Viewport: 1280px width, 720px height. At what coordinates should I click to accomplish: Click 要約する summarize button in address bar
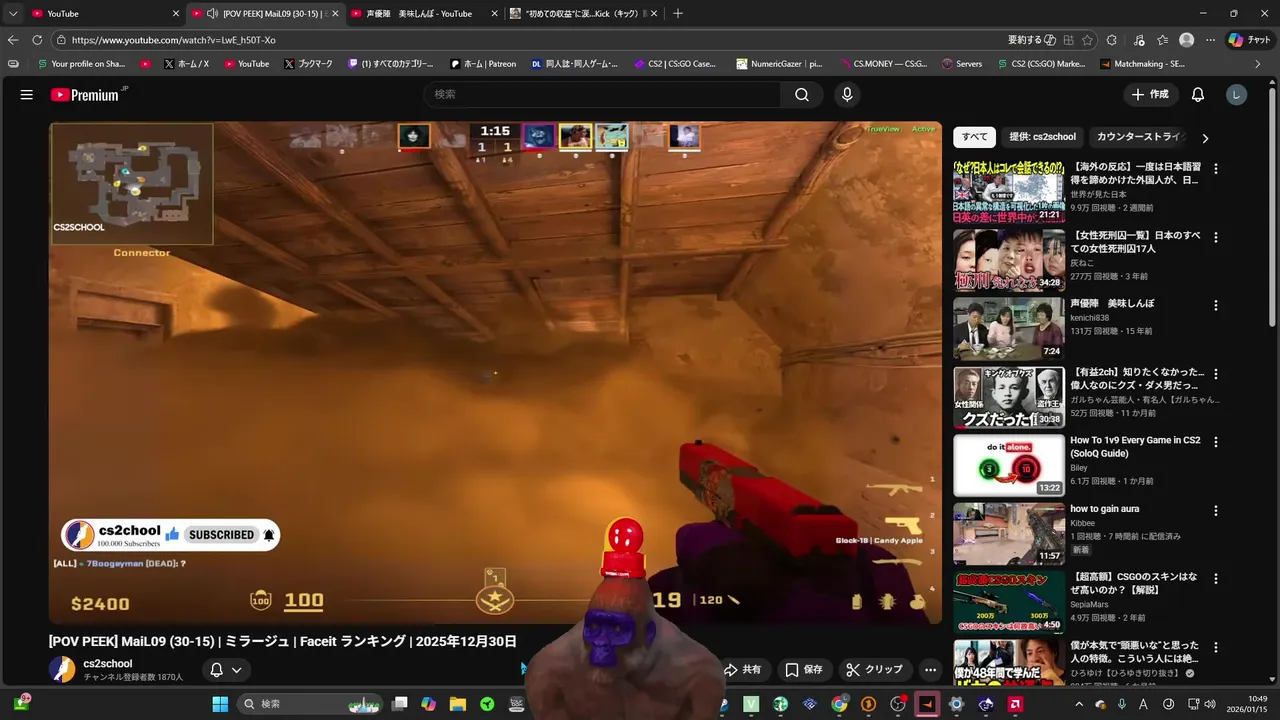tap(1032, 40)
